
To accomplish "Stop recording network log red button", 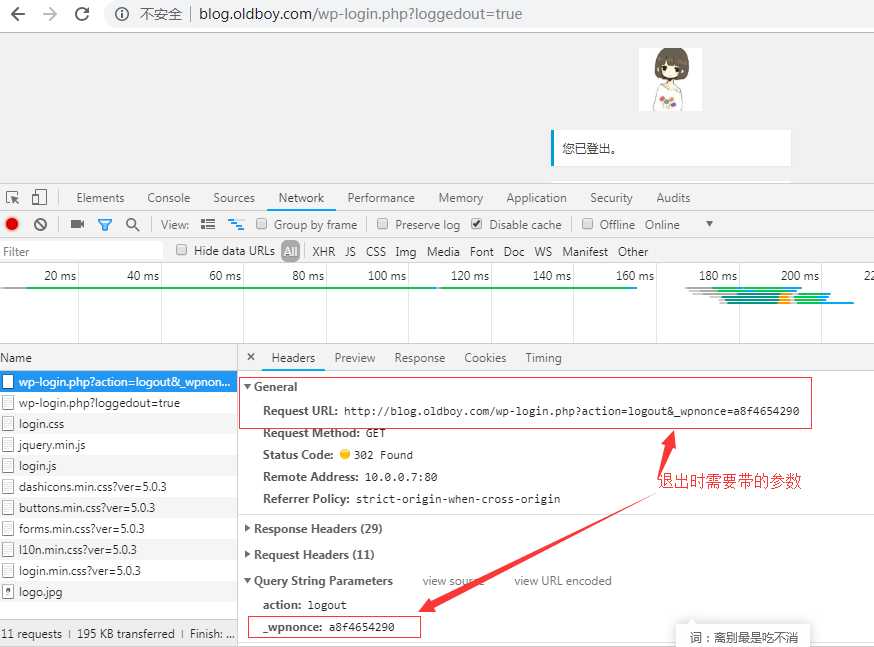I will (x=12, y=225).
